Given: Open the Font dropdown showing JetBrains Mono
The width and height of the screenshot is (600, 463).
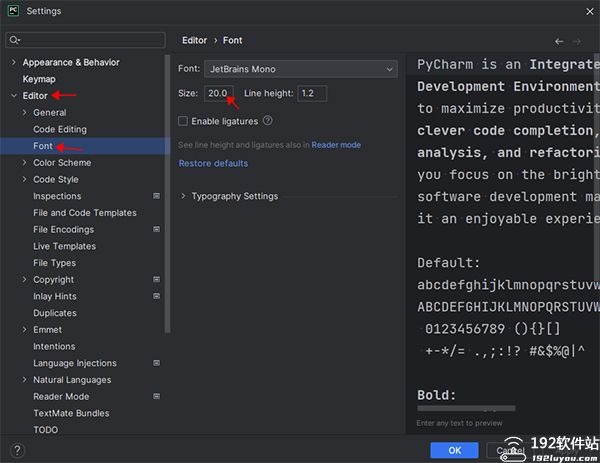Looking at the screenshot, I should (301, 69).
